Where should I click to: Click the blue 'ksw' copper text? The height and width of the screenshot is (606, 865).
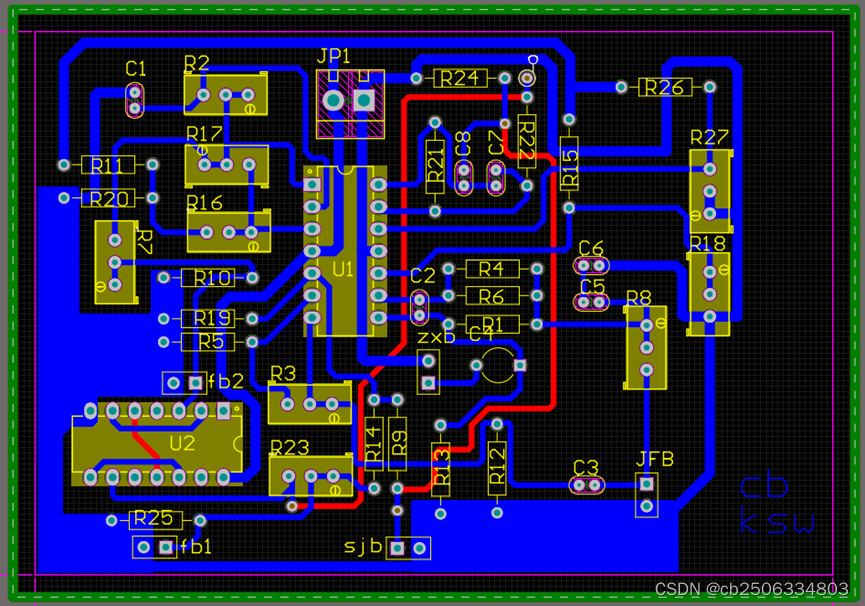(x=777, y=522)
